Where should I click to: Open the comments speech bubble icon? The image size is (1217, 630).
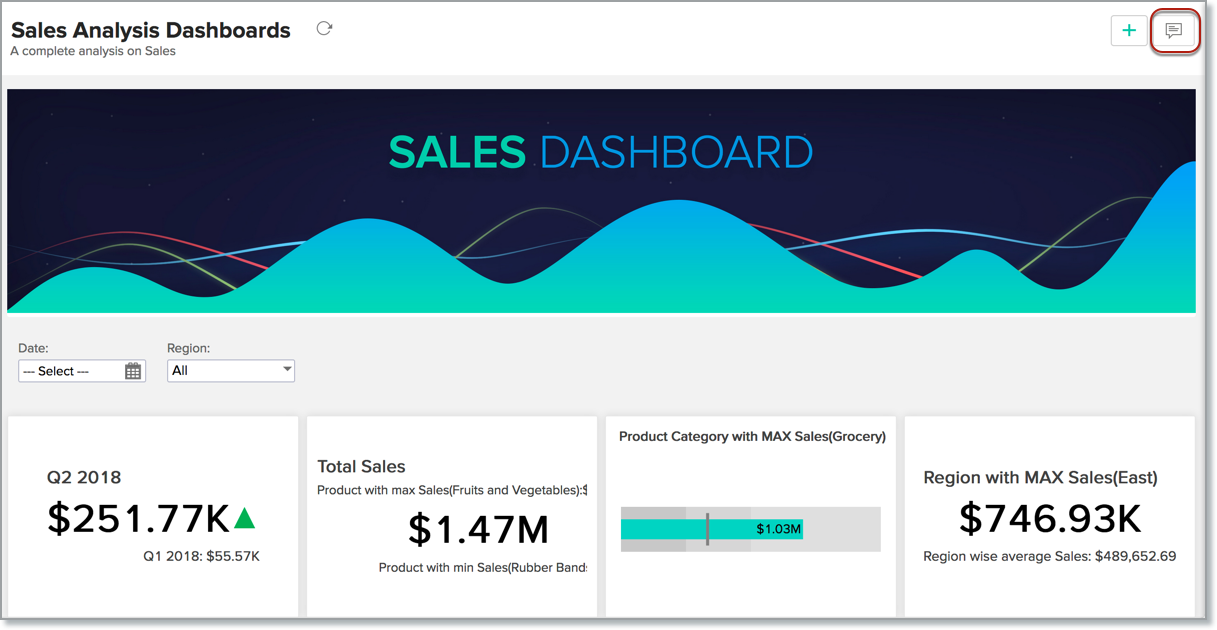[x=1174, y=31]
